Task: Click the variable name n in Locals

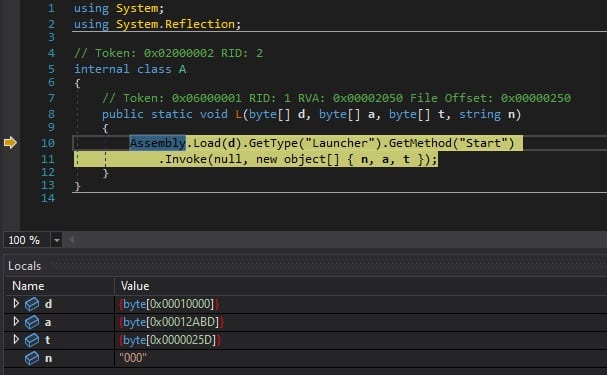Action: click(48, 358)
